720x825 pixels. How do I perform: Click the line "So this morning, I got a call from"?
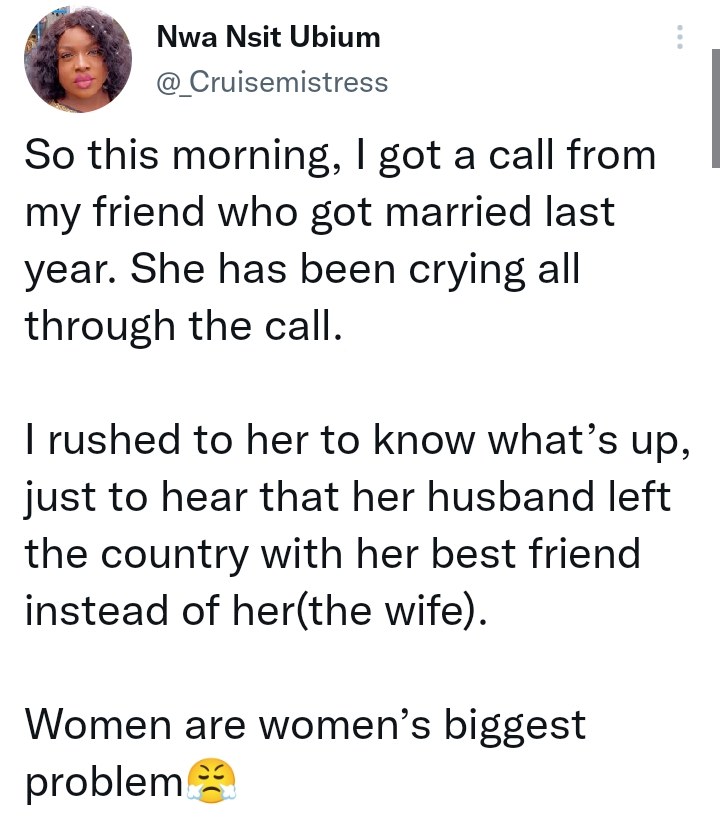point(340,156)
